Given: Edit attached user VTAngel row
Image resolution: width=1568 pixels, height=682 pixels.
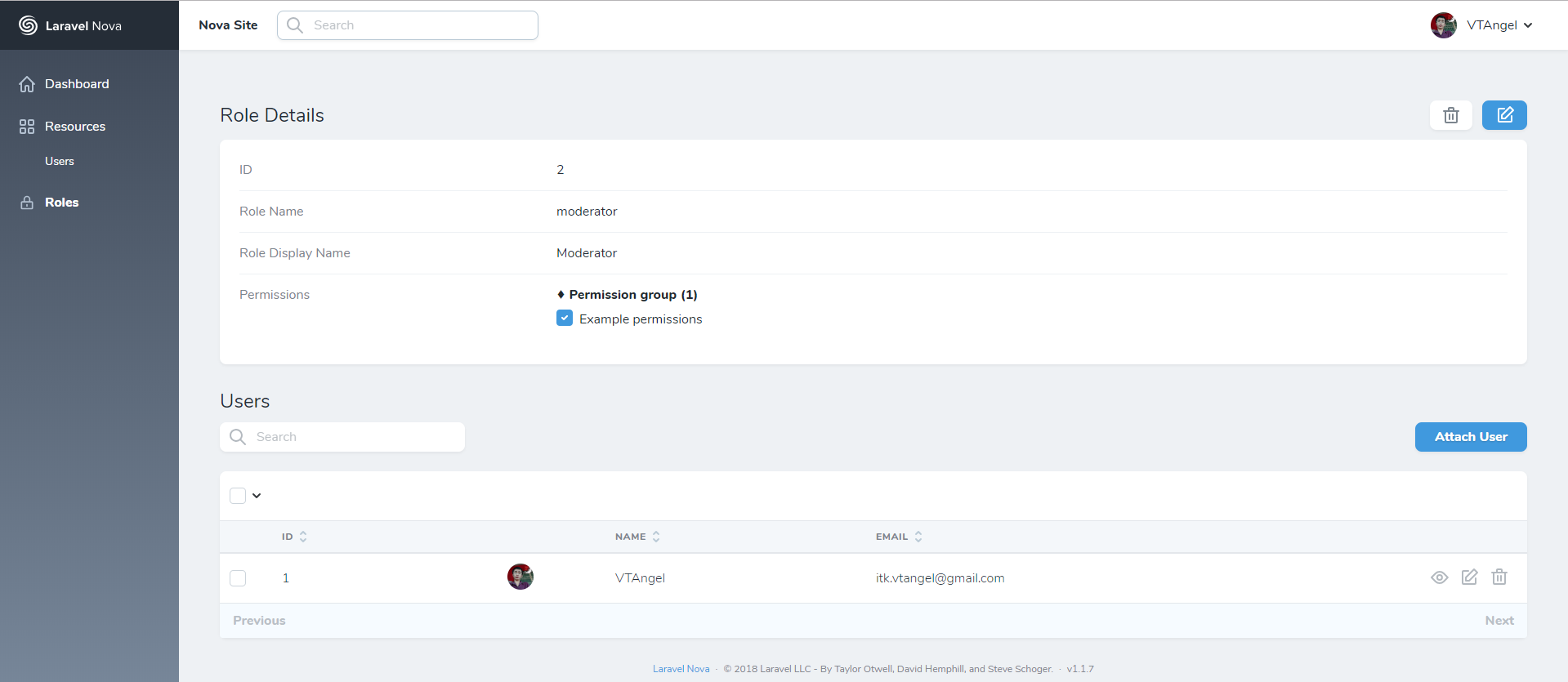Looking at the screenshot, I should 1469,577.
